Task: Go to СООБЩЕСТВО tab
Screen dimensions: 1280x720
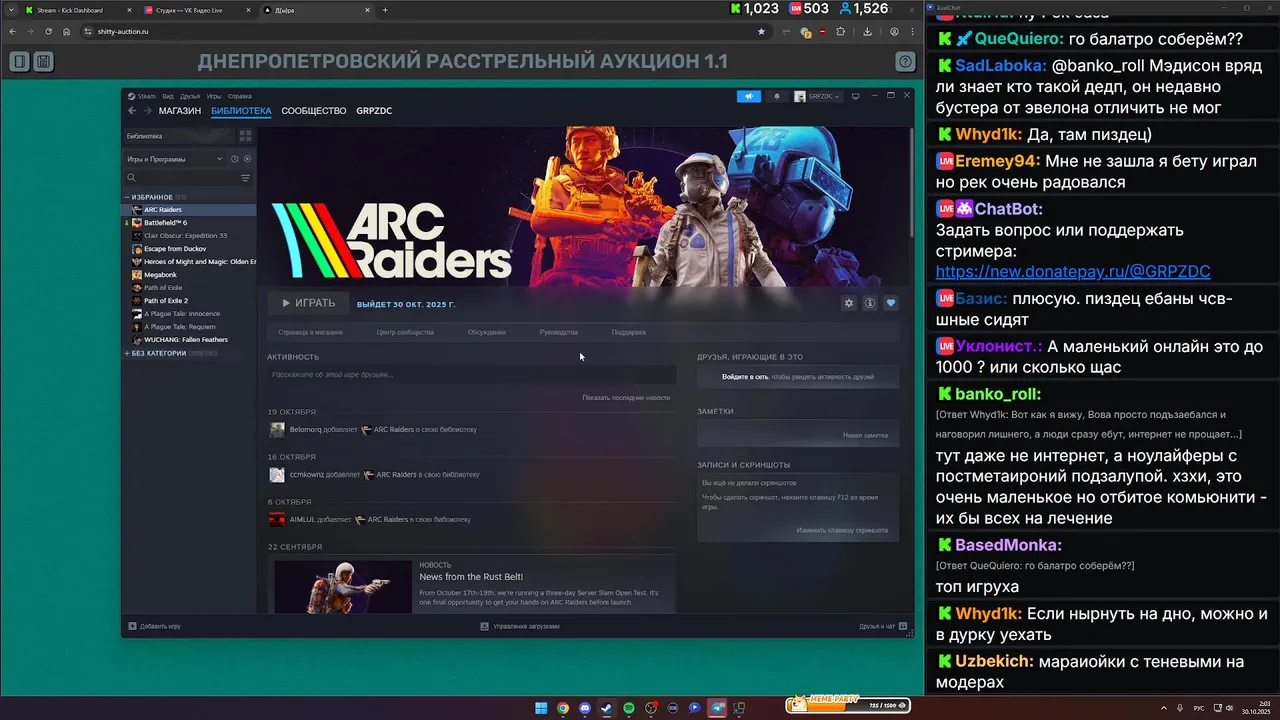Action: click(x=314, y=111)
